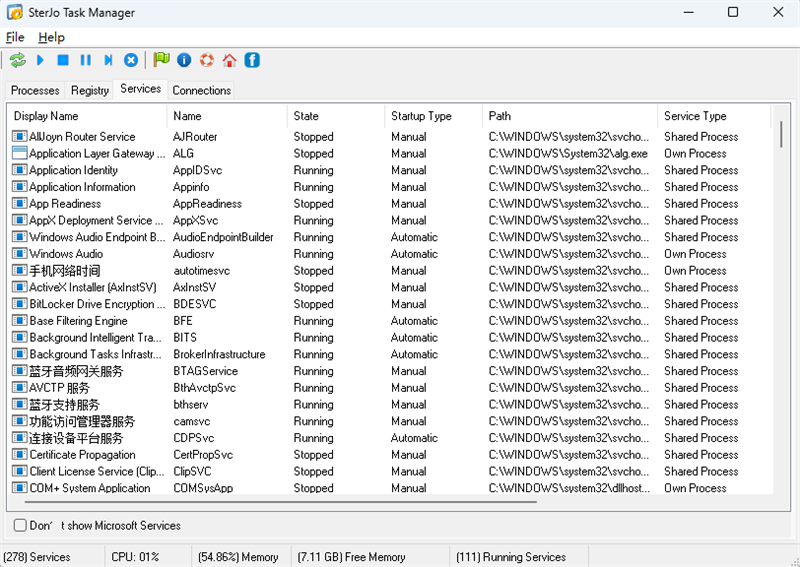Sort by Display Name column header

(x=87, y=116)
